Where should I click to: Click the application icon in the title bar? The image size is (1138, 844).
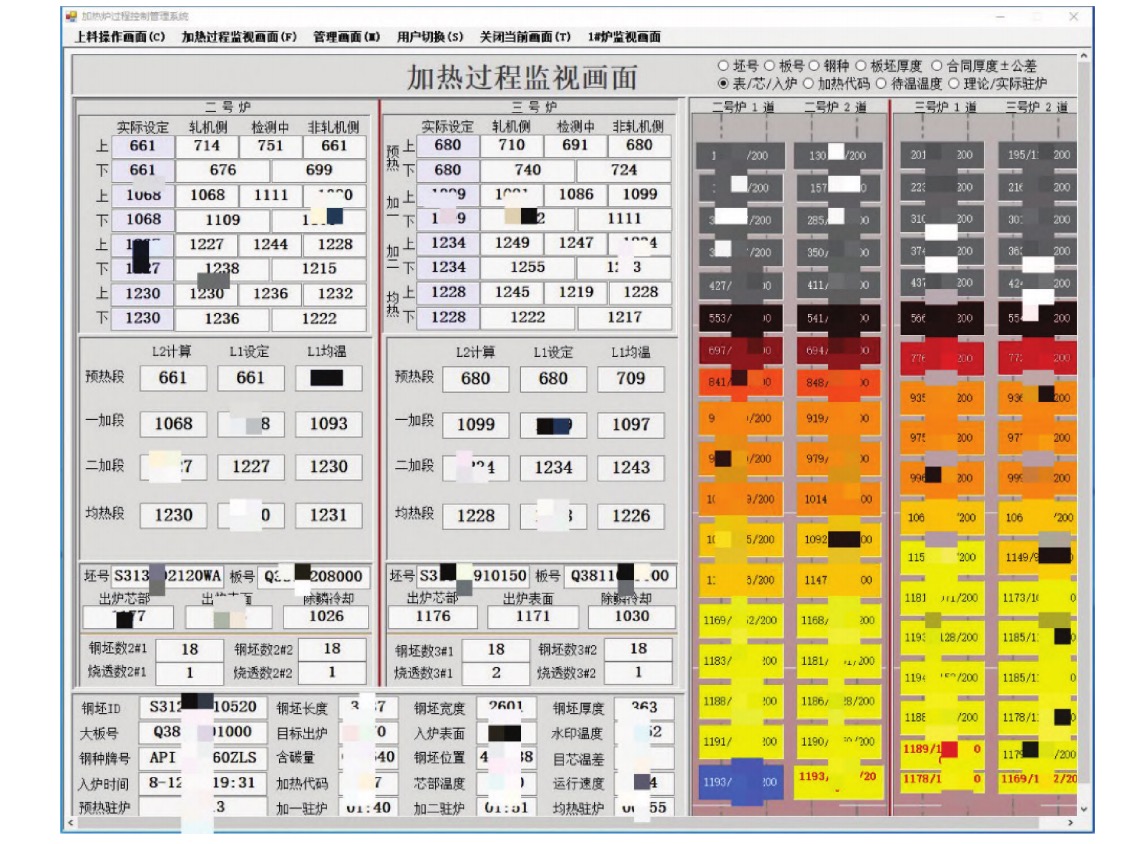pyautogui.click(x=71, y=16)
